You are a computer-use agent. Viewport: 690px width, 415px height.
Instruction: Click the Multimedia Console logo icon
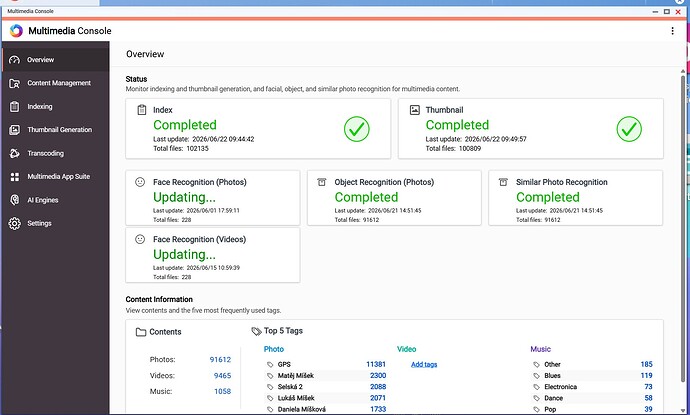[16, 31]
